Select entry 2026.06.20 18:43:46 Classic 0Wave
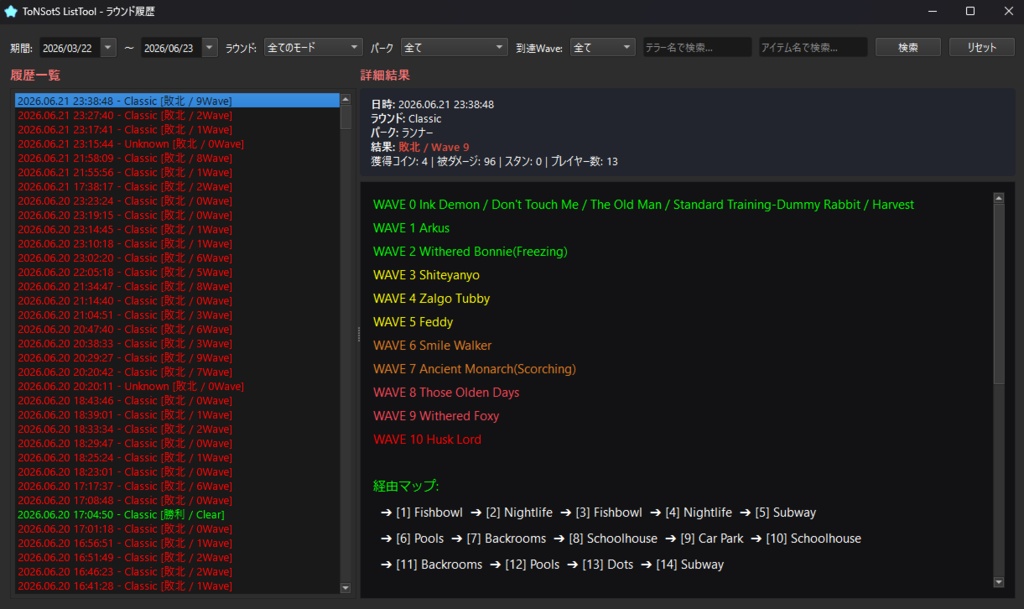Image resolution: width=1024 pixels, height=609 pixels. 177,401
